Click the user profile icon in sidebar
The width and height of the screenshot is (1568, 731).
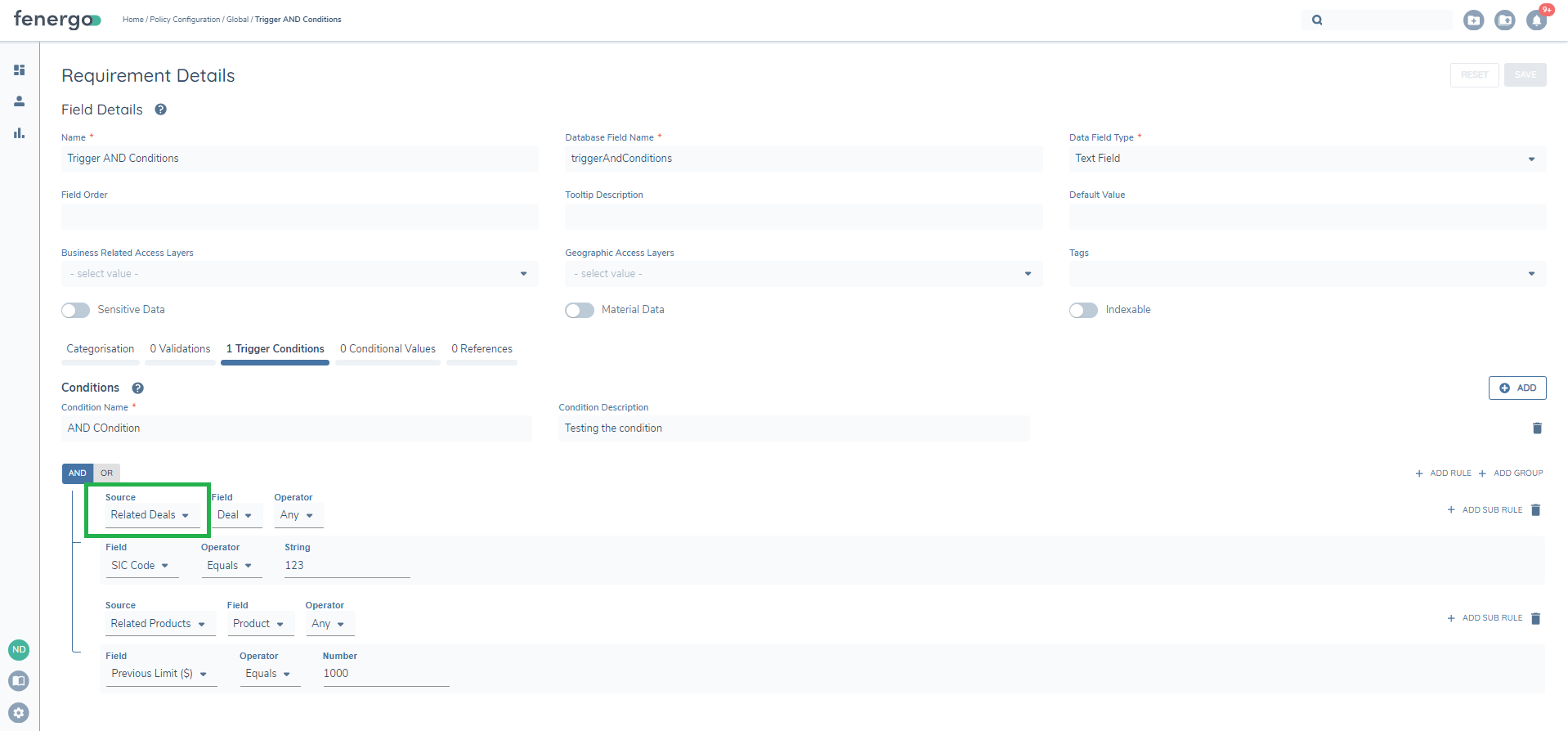click(19, 101)
